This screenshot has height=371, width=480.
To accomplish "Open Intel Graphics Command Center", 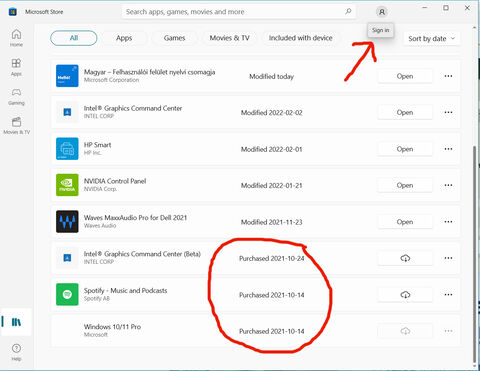I will coord(405,113).
